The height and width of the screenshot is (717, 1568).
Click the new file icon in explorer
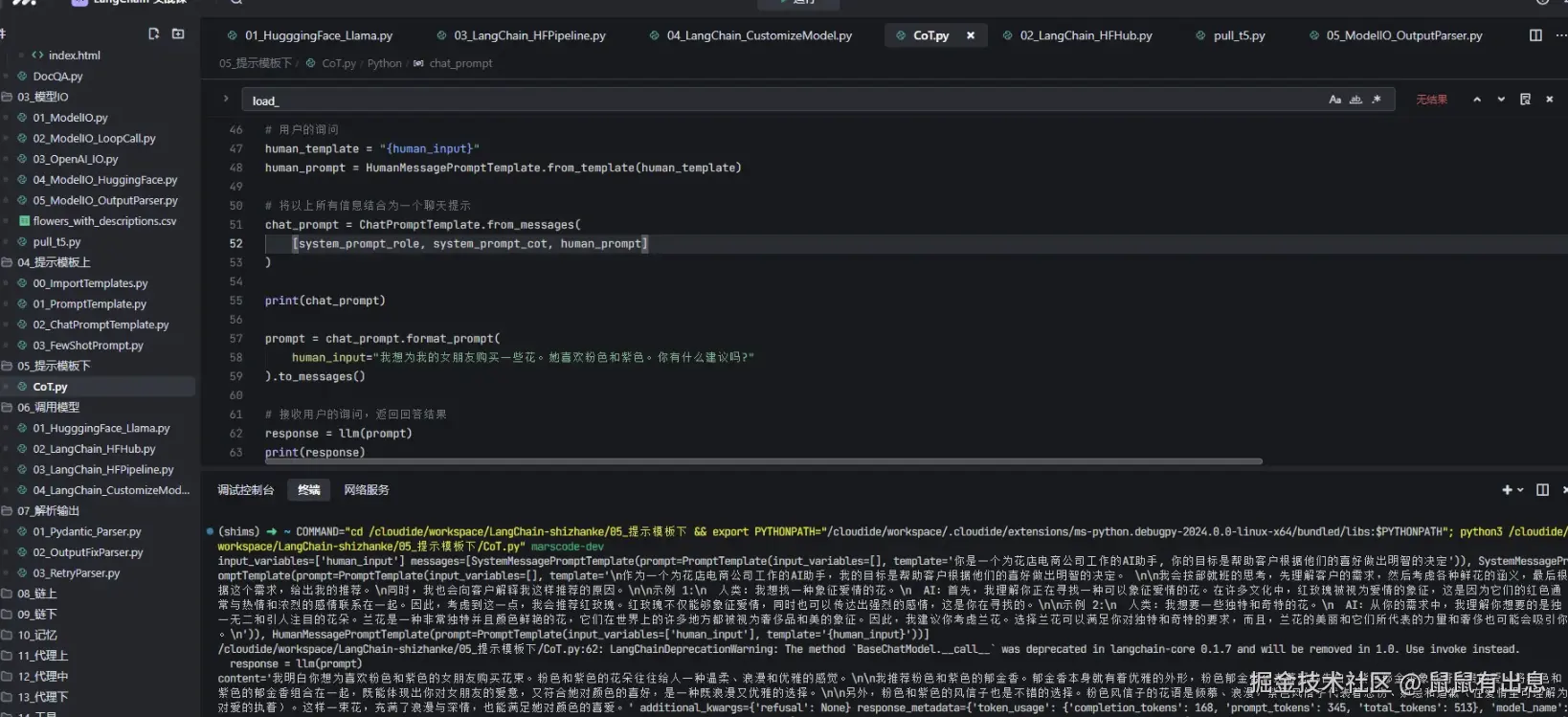153,34
